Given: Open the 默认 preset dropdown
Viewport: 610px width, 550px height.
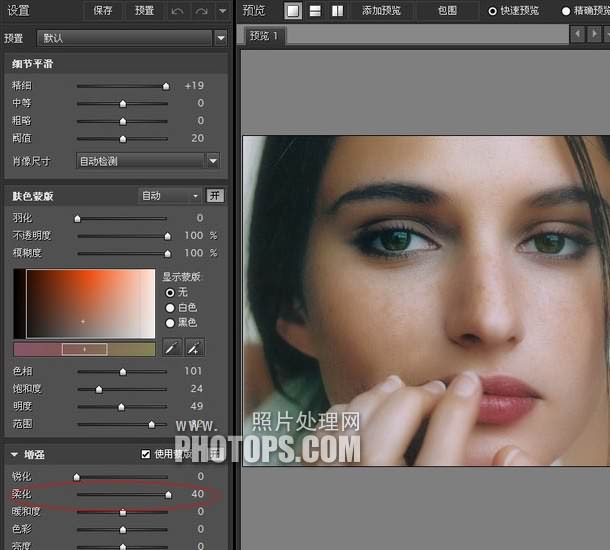Looking at the screenshot, I should pyautogui.click(x=131, y=38).
